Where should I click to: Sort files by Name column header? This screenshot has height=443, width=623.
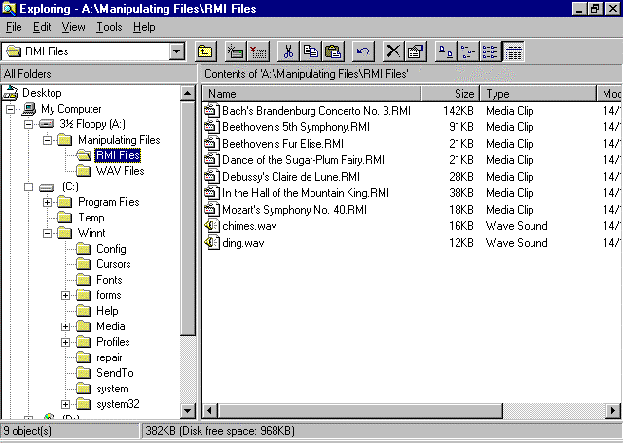(310, 94)
